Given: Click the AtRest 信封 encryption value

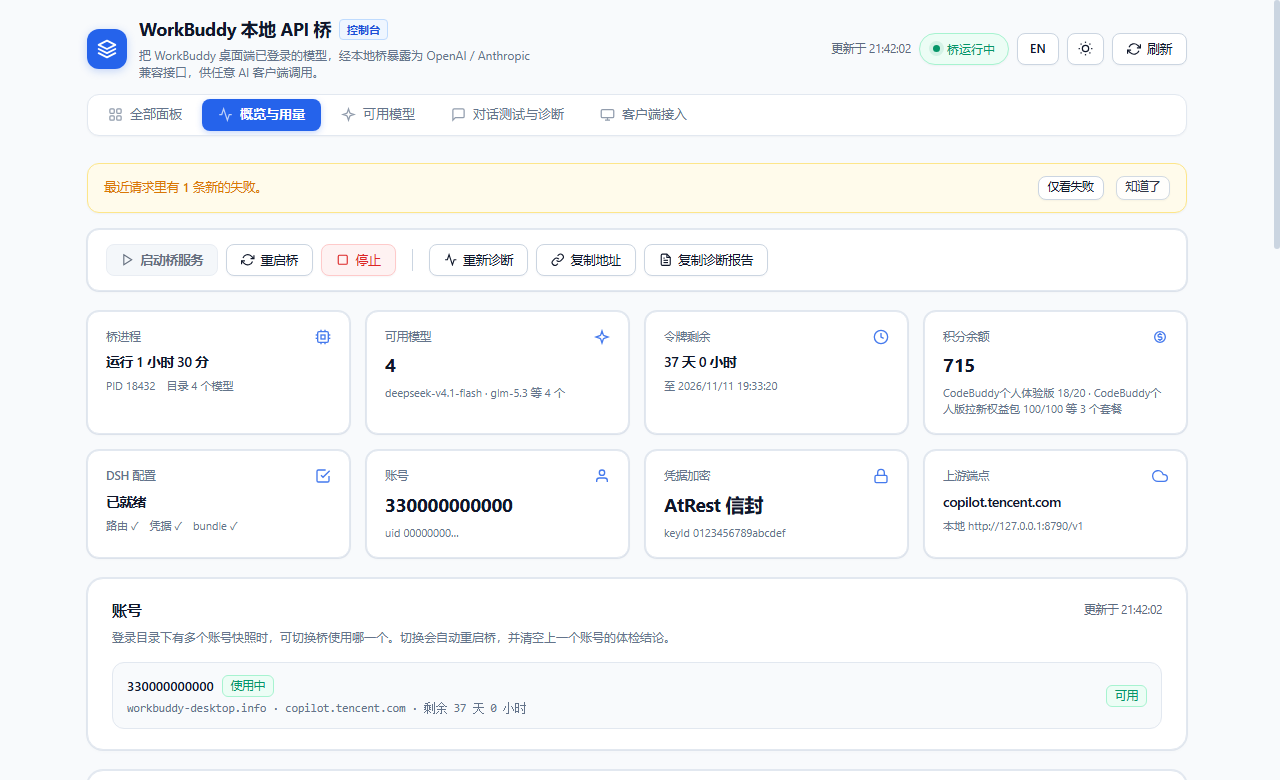Looking at the screenshot, I should [714, 506].
